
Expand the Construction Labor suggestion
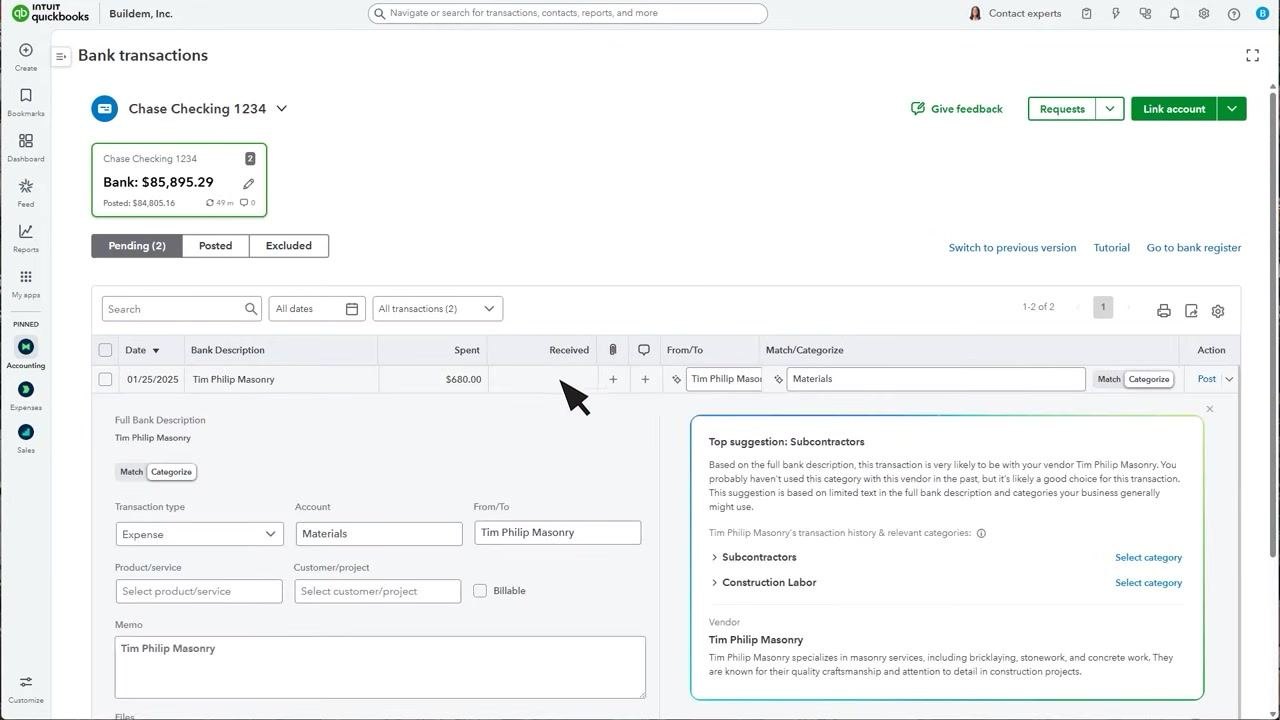[714, 582]
